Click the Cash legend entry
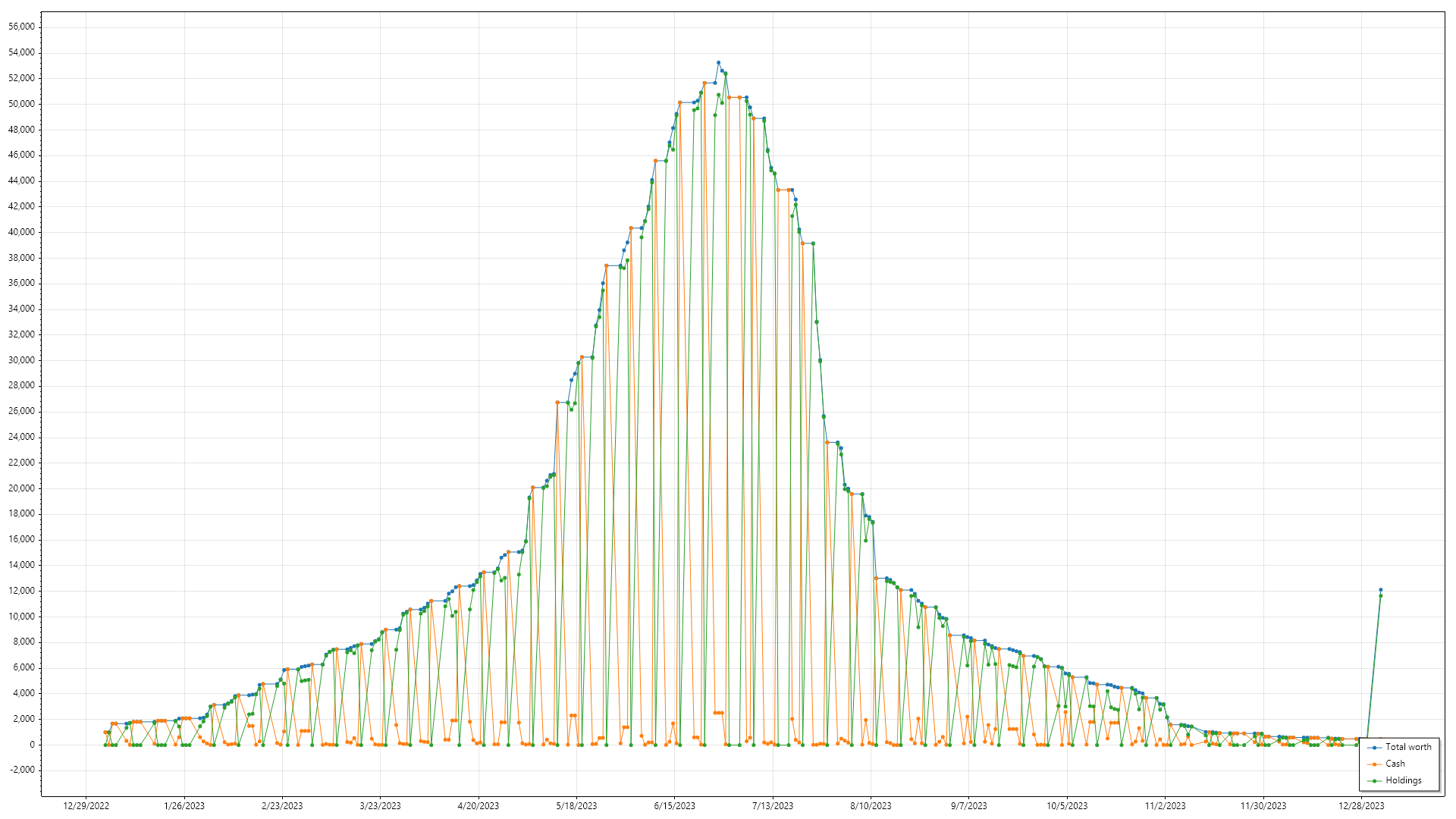 [1386, 764]
